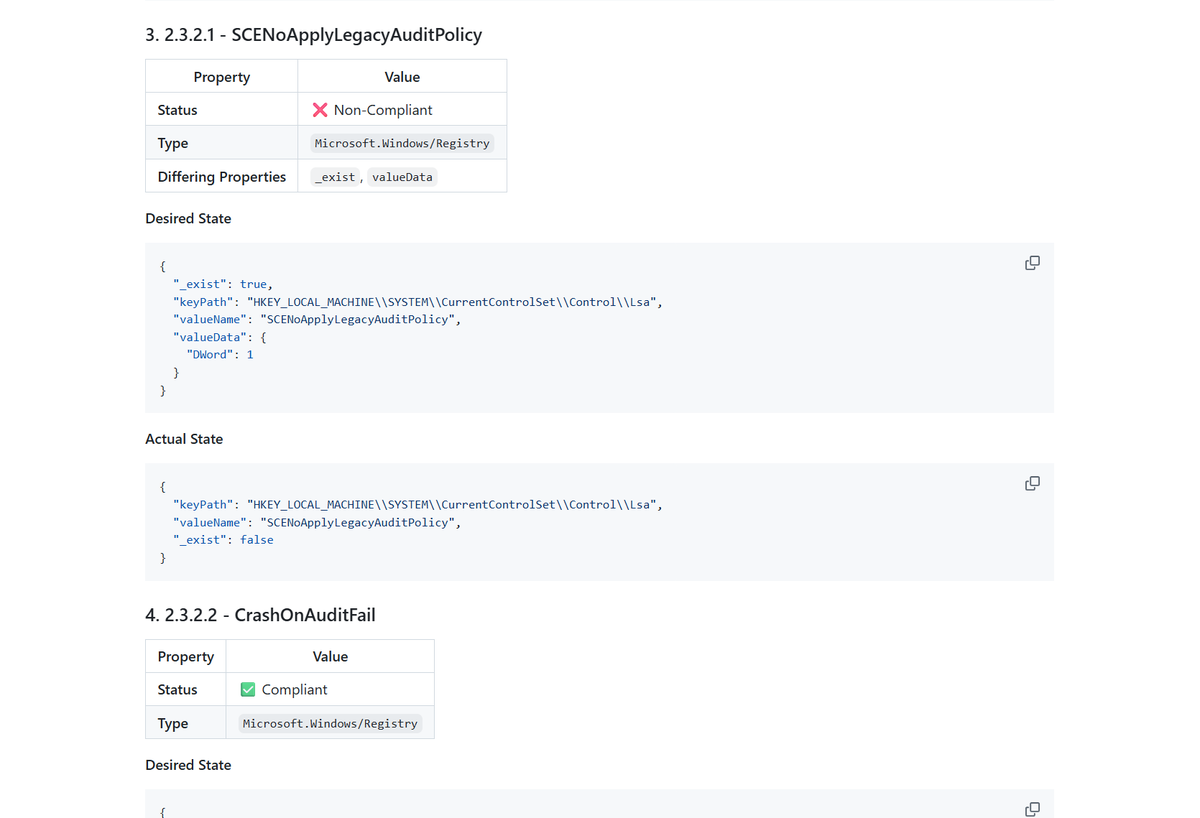This screenshot has width=1200, height=818.
Task: Select heading 4. 2.3.2.2 - CrashOnAuditFail
Action: pos(260,615)
